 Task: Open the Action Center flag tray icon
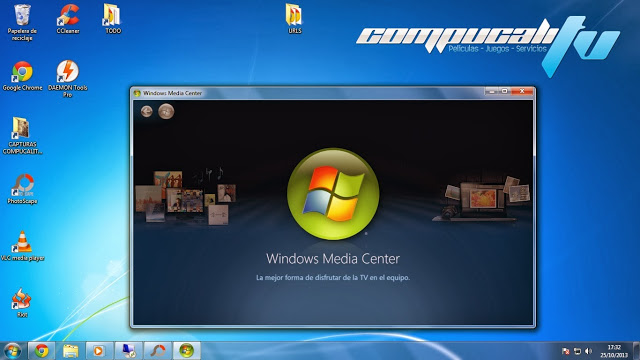(566, 351)
